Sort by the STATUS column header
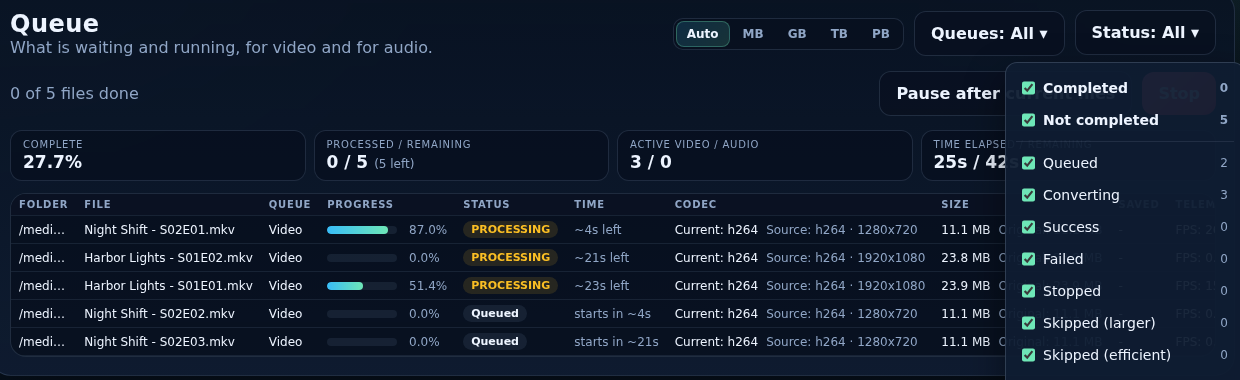1240x380 pixels. pos(486,205)
